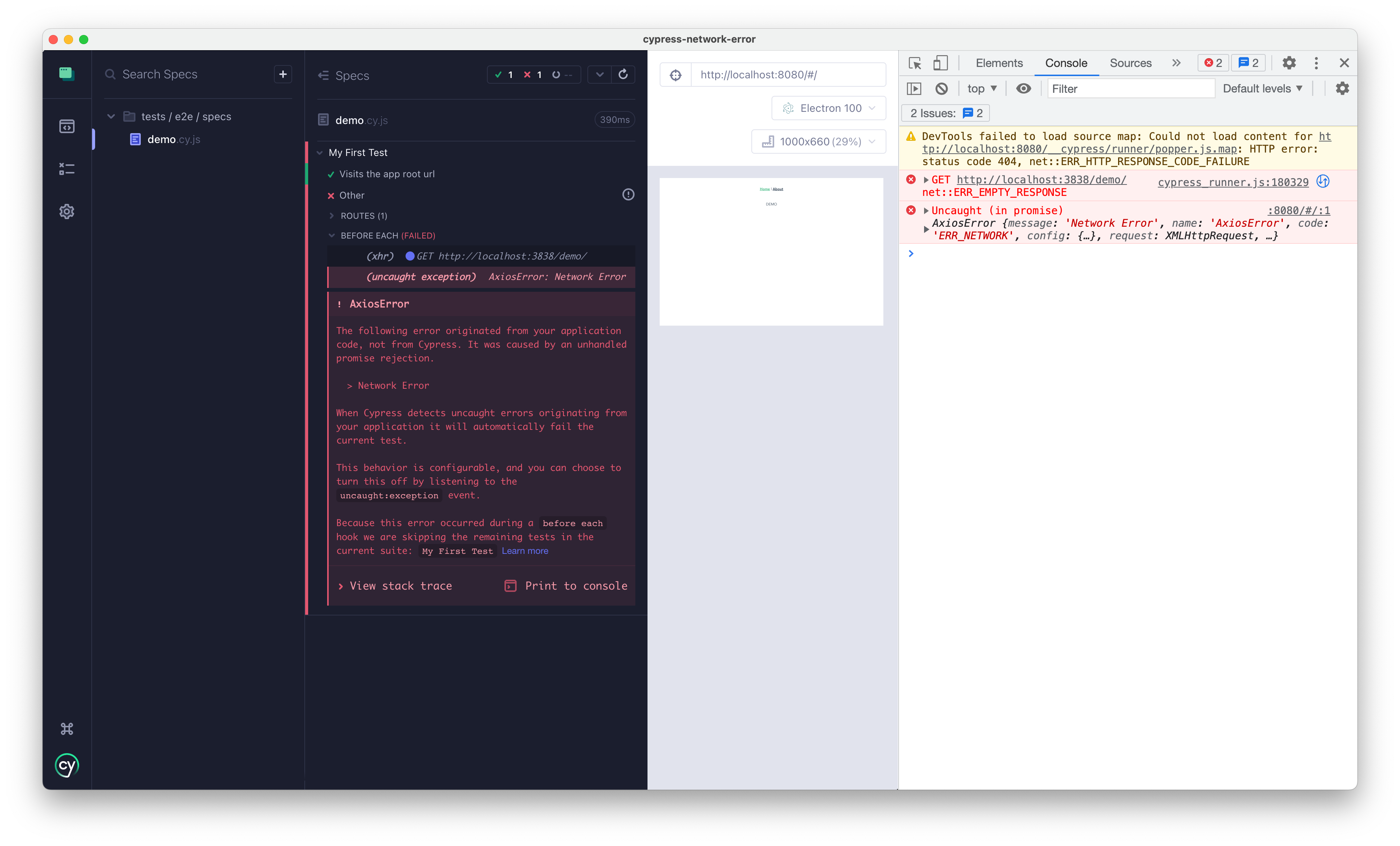Open Cypress settings gear in sidebar
The image size is (1400, 846).
[x=67, y=211]
